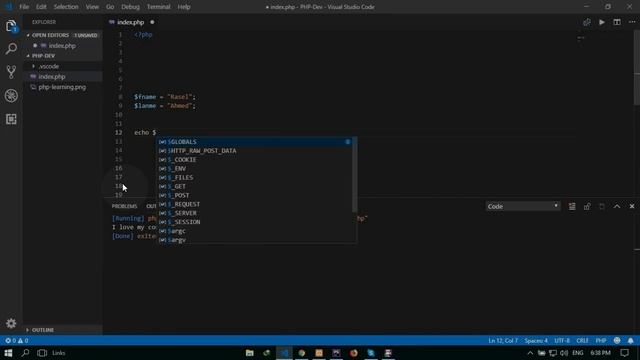This screenshot has width=640, height=360.
Task: Open the Windows Start menu
Action: tap(8, 353)
